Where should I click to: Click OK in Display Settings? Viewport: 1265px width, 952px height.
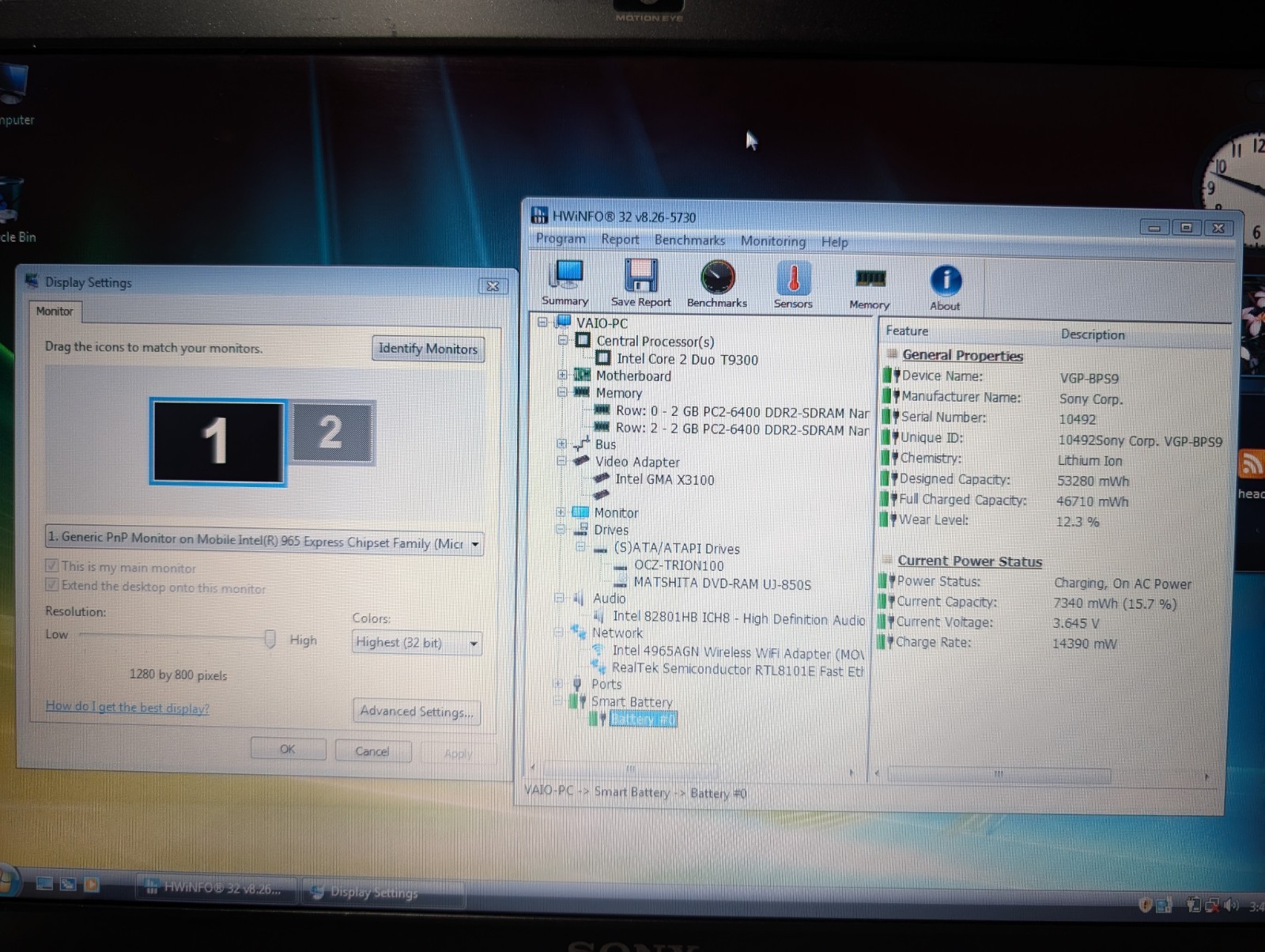coord(288,749)
